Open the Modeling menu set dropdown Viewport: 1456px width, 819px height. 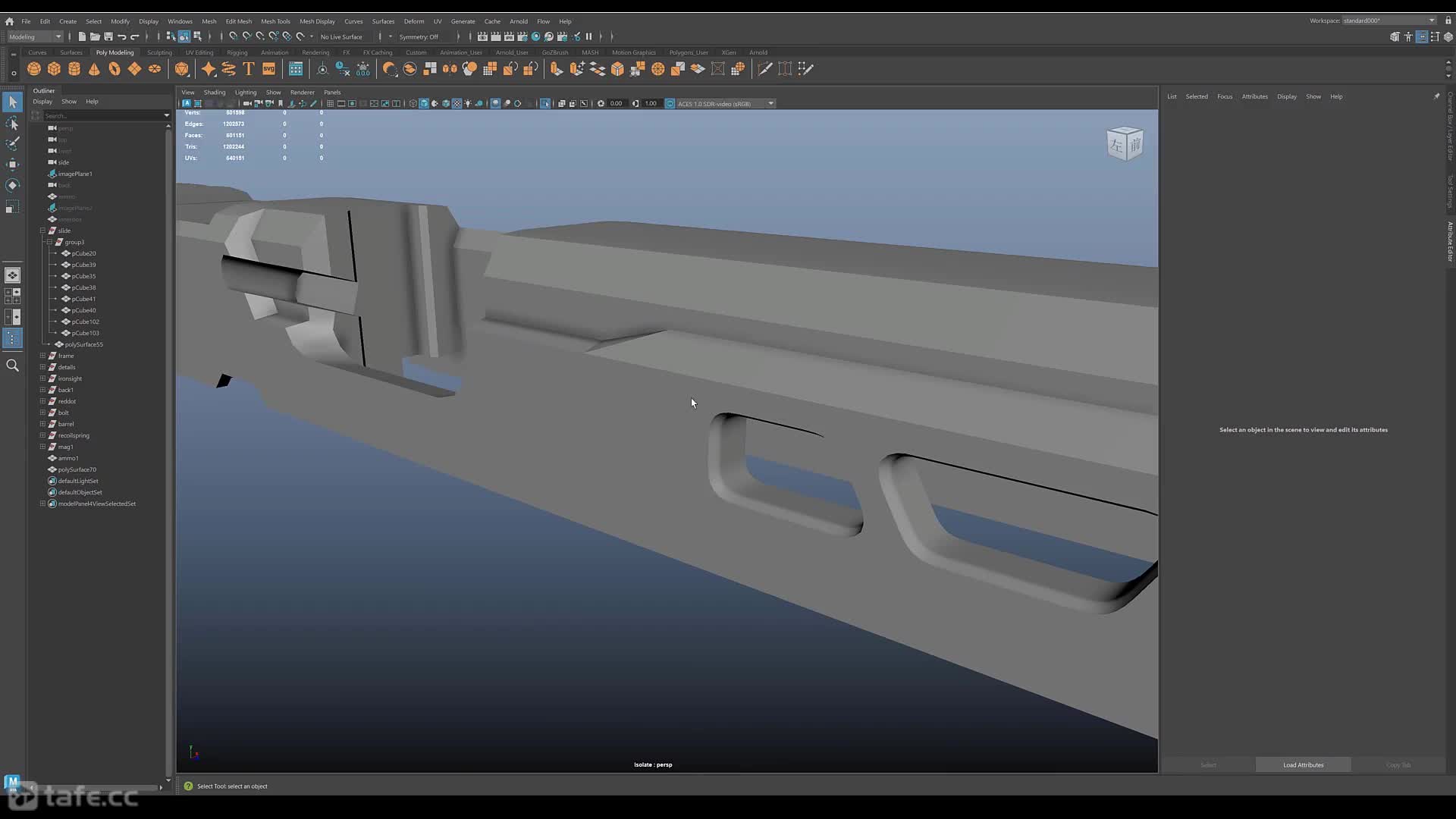point(35,36)
